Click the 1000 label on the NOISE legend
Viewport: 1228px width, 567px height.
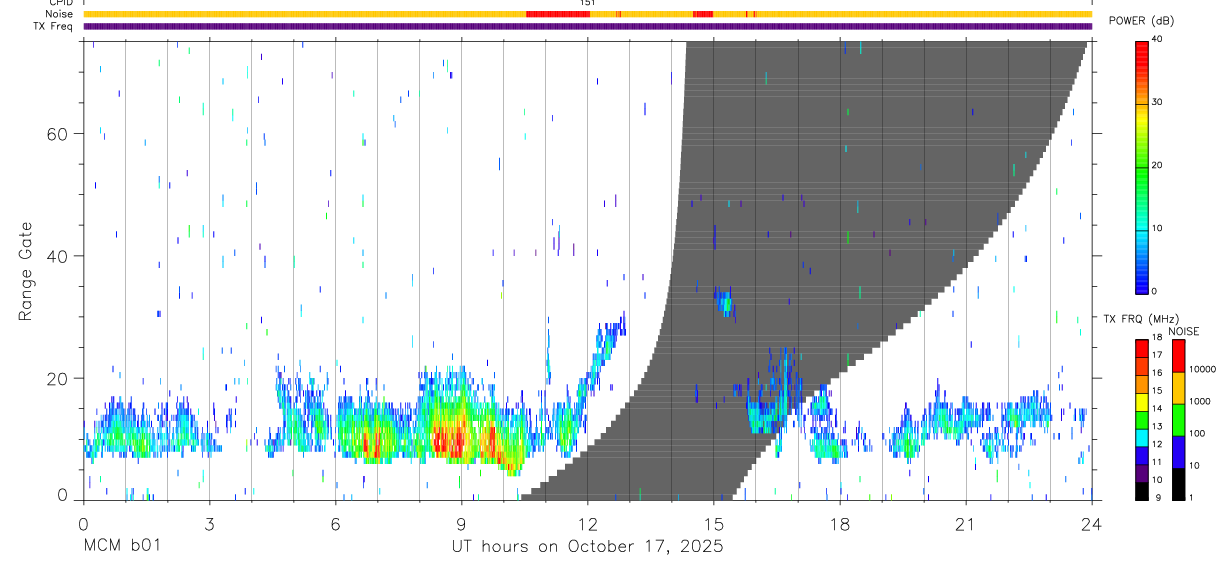(x=1200, y=402)
